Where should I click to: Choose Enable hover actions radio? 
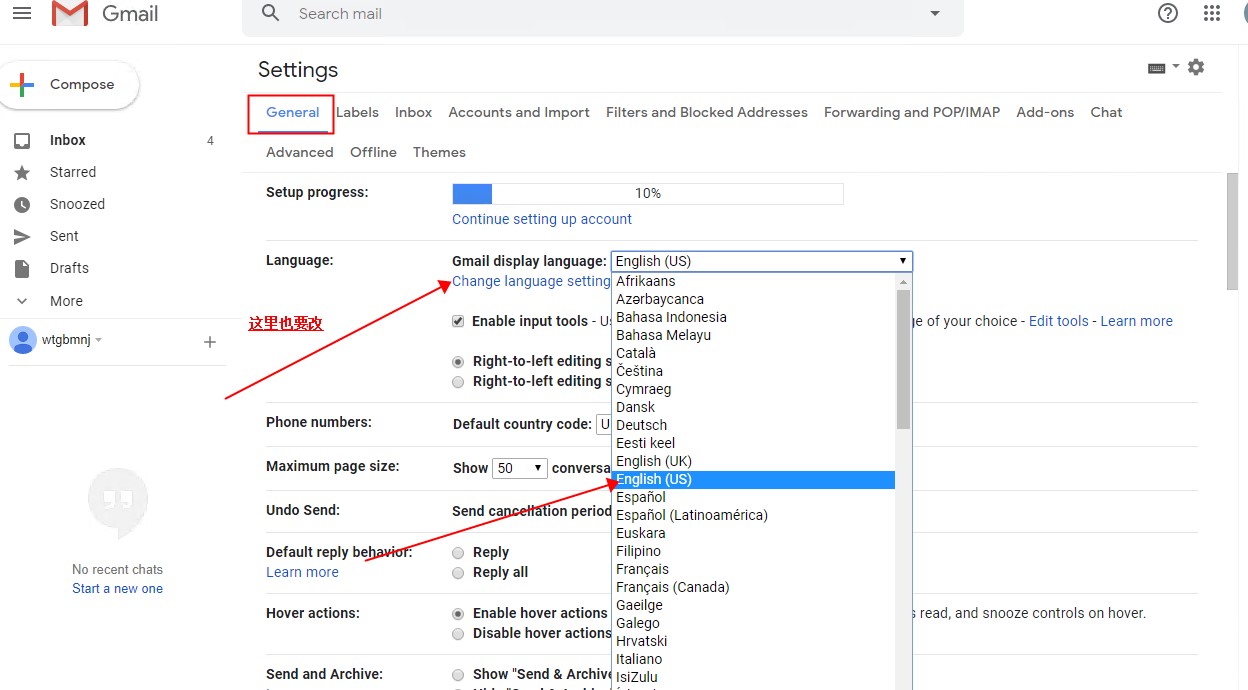click(x=458, y=613)
